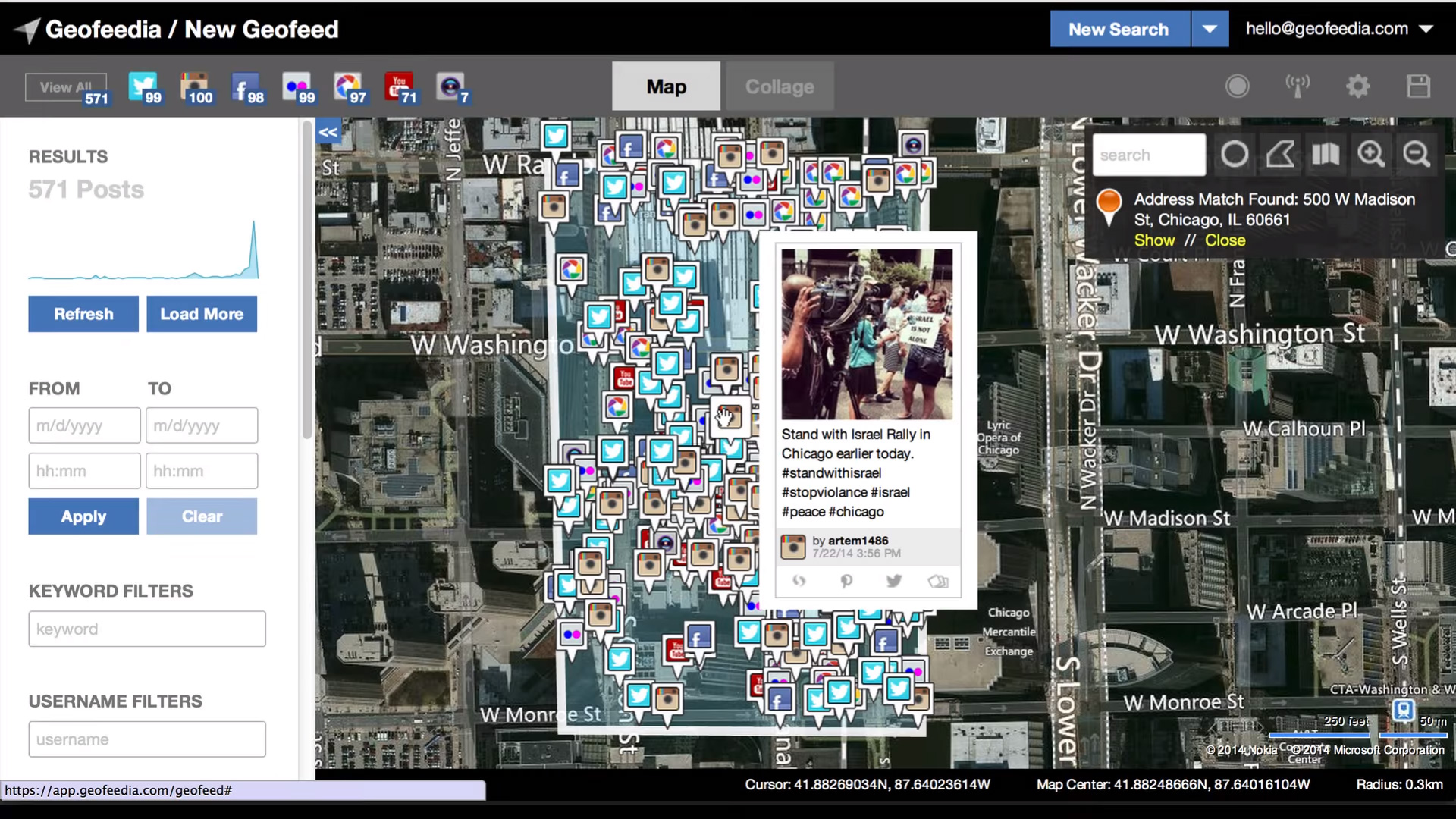The image size is (1456, 819).
Task: Filter results by Twitter source icon
Action: click(x=144, y=88)
